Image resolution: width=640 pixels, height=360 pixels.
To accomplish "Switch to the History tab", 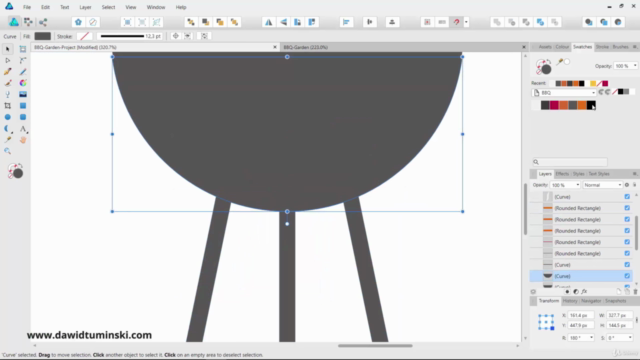I will click(570, 301).
